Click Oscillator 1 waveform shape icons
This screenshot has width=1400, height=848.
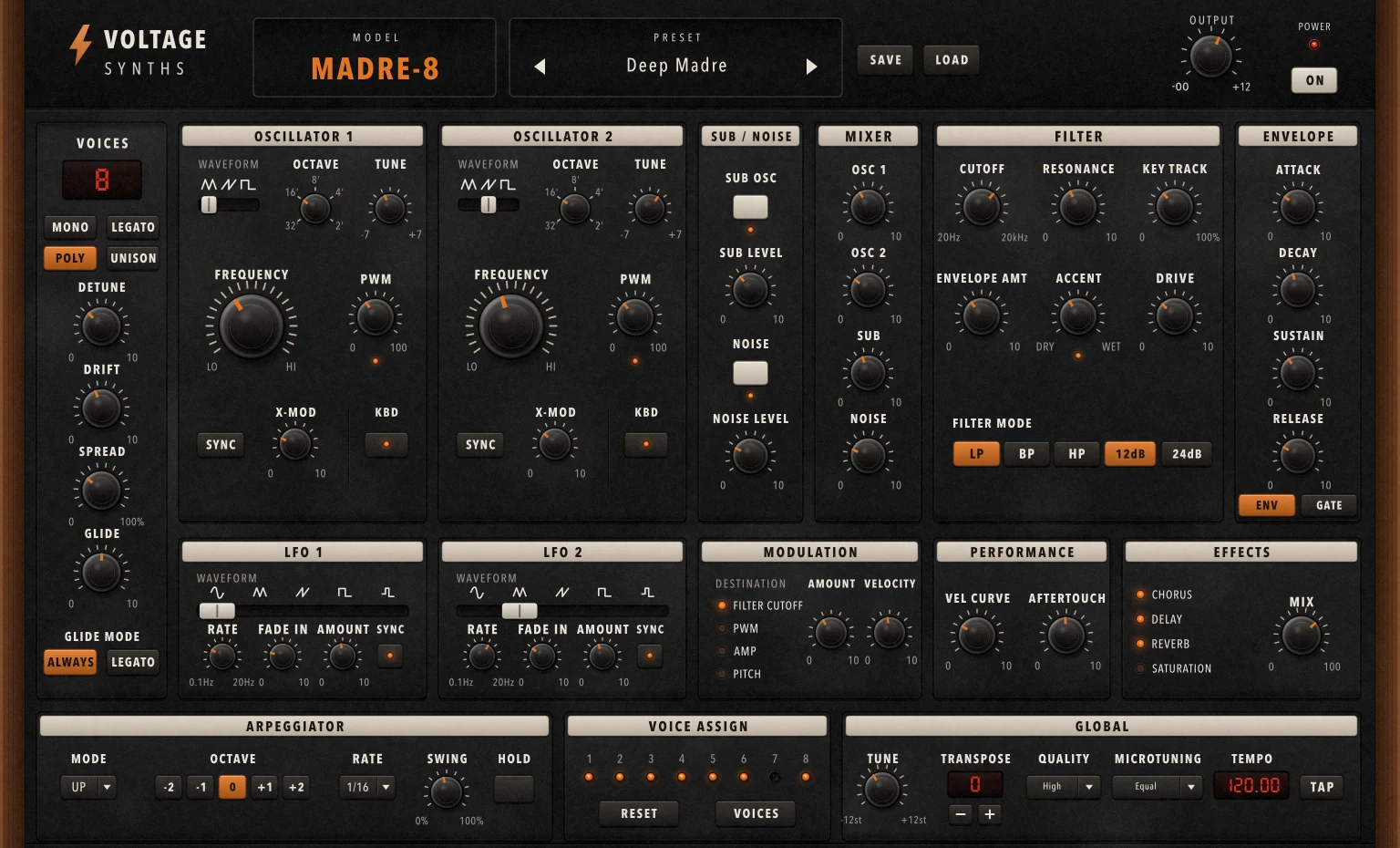click(x=229, y=184)
